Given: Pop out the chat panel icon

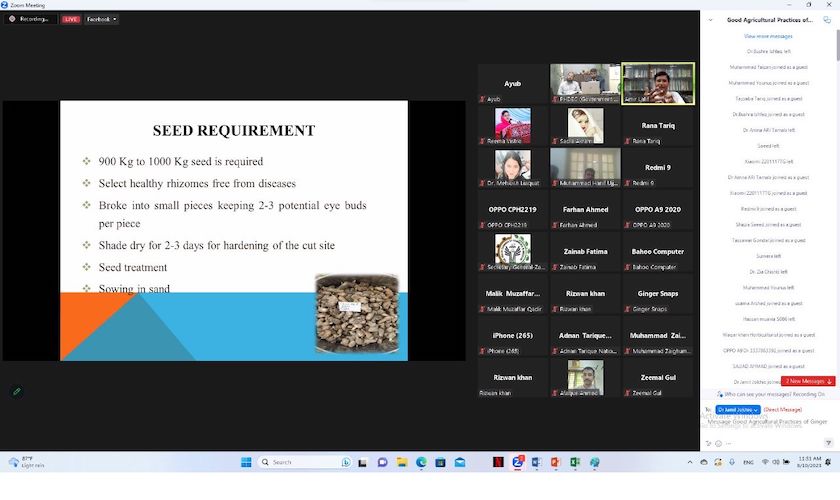Looking at the screenshot, I should pos(827,19).
